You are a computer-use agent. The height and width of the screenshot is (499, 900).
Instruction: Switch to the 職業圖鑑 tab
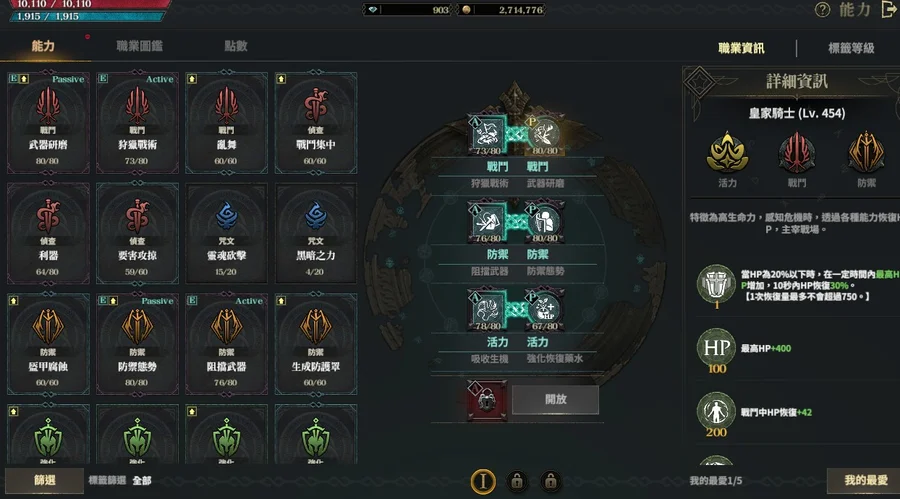coord(139,46)
